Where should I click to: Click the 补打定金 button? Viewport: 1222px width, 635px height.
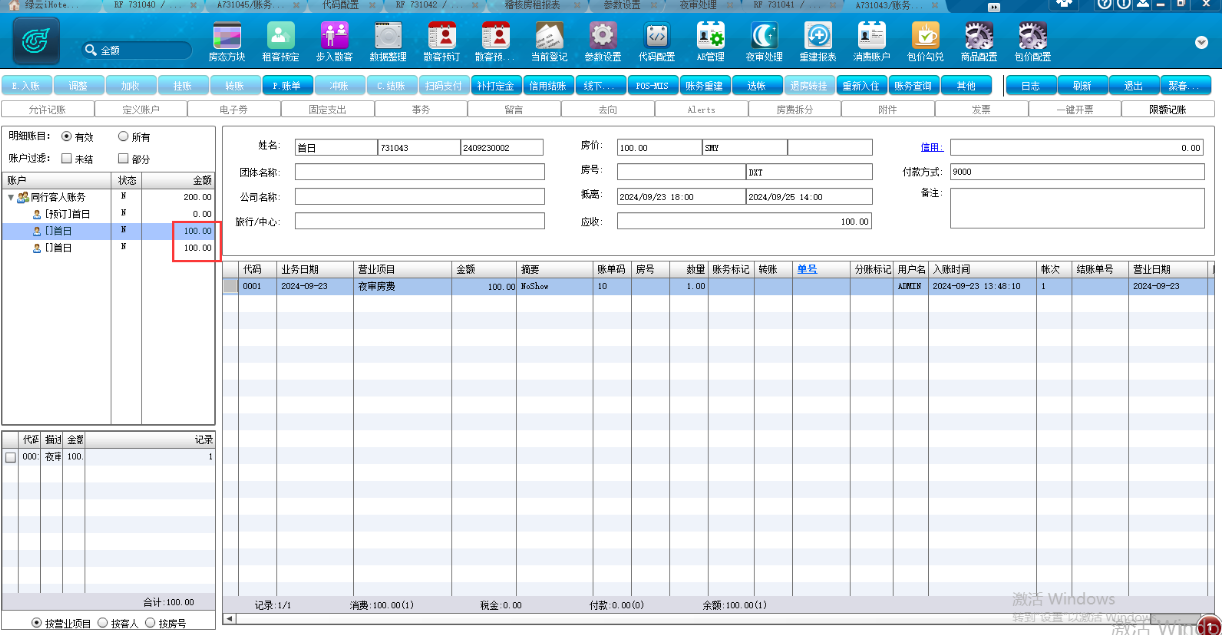click(497, 86)
